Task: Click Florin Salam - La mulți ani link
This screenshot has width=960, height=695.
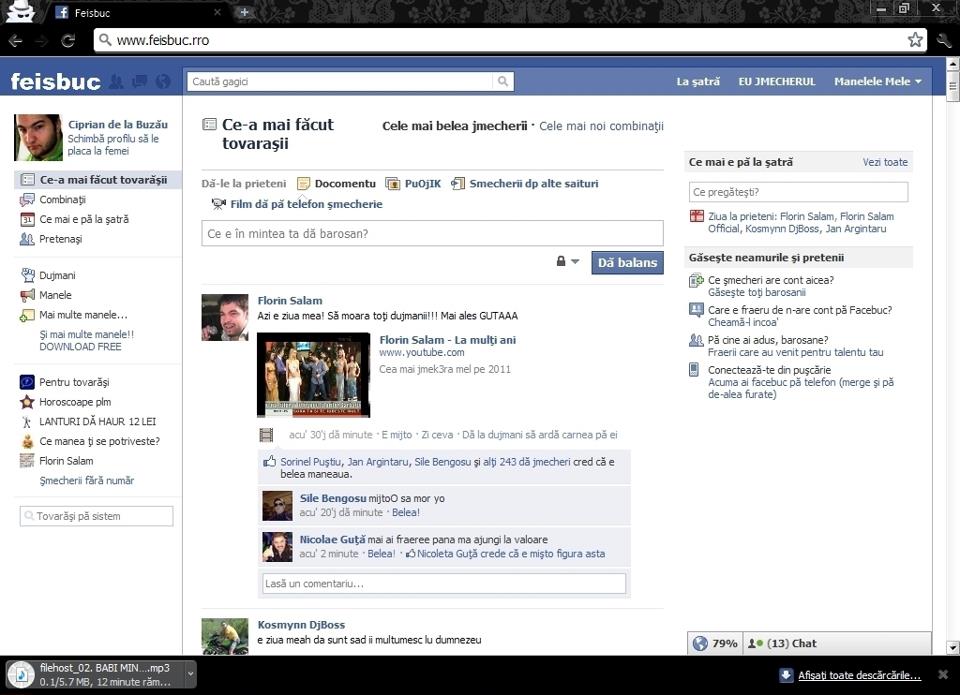Action: 448,340
